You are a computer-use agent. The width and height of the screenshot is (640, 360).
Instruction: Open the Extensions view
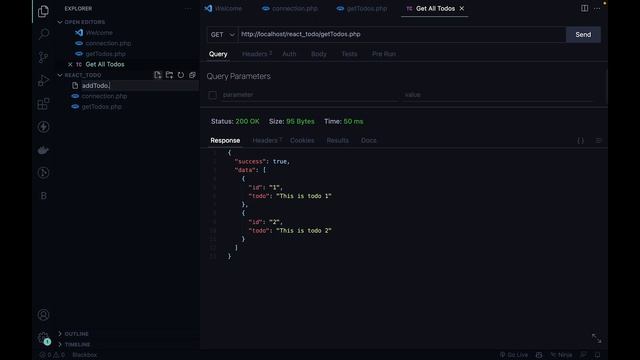coord(43,104)
